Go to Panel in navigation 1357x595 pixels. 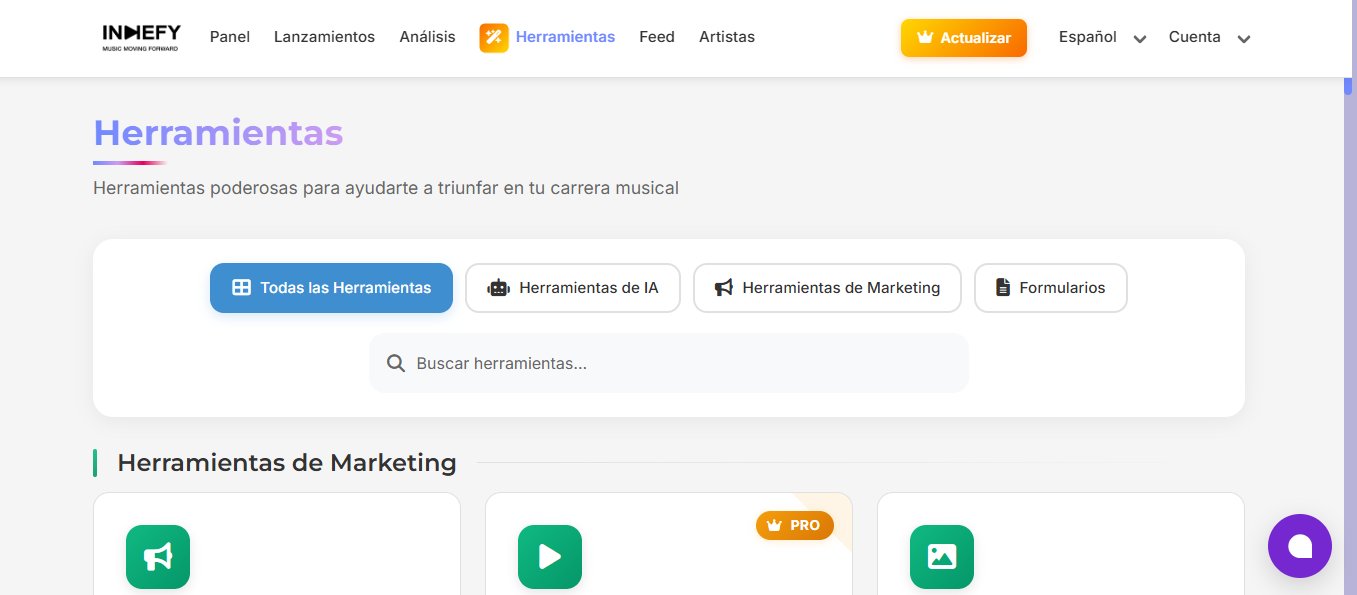(229, 37)
